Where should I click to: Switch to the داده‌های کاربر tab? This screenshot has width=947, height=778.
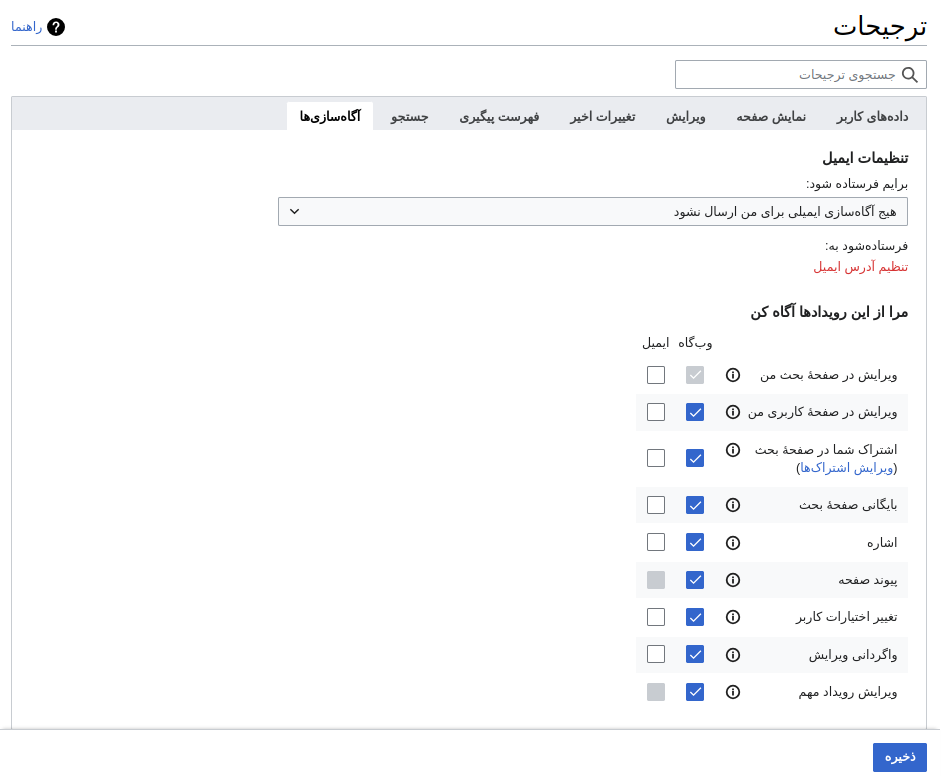pyautogui.click(x=872, y=117)
